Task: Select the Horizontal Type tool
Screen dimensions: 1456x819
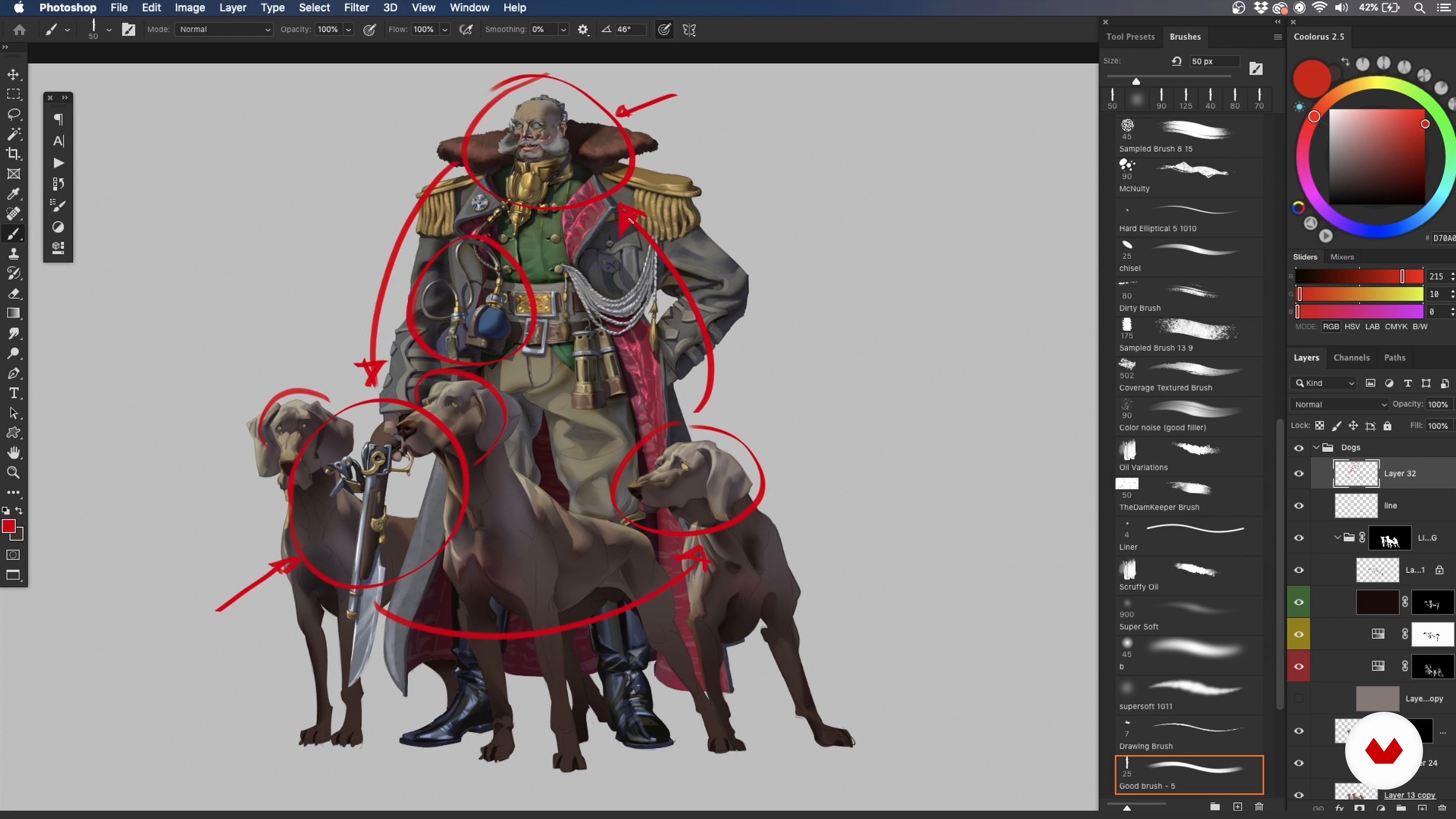Action: pyautogui.click(x=14, y=393)
